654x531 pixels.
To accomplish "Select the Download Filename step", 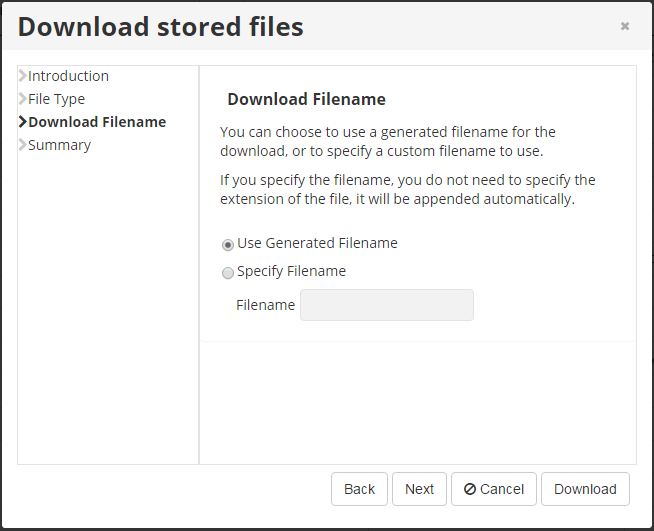I will (x=97, y=122).
